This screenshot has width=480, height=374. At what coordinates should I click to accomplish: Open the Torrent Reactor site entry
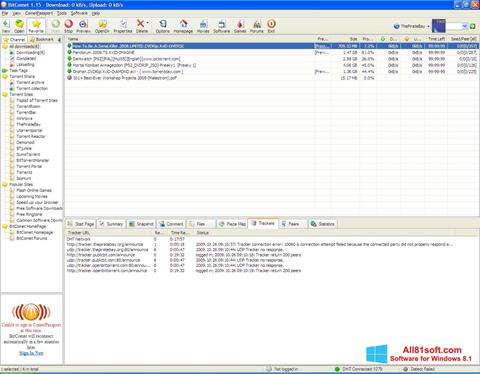[x=31, y=137]
